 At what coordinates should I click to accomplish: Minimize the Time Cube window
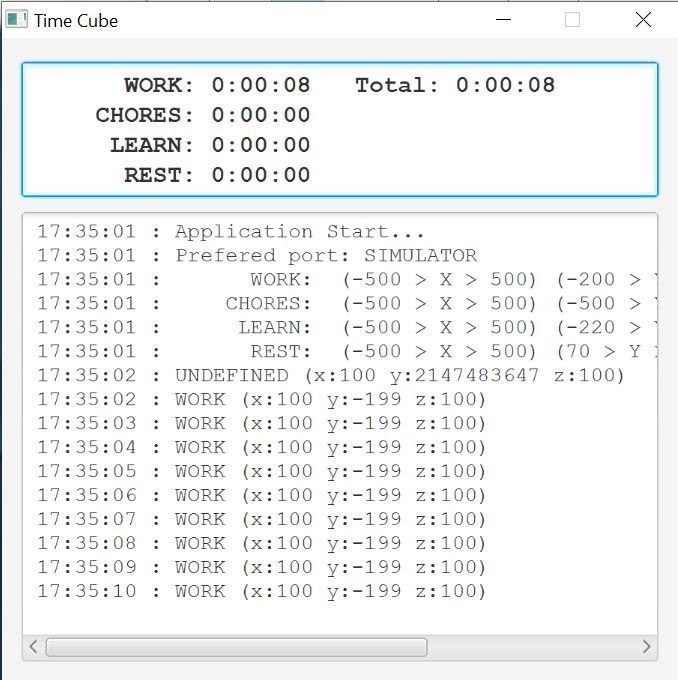[503, 20]
